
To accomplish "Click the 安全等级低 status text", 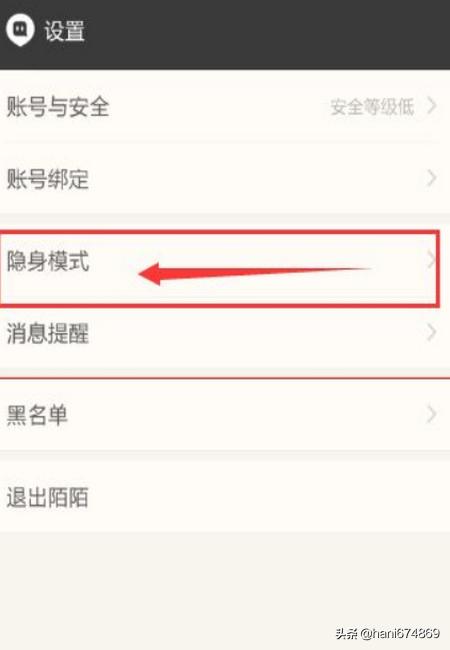I will pyautogui.click(x=372, y=107).
